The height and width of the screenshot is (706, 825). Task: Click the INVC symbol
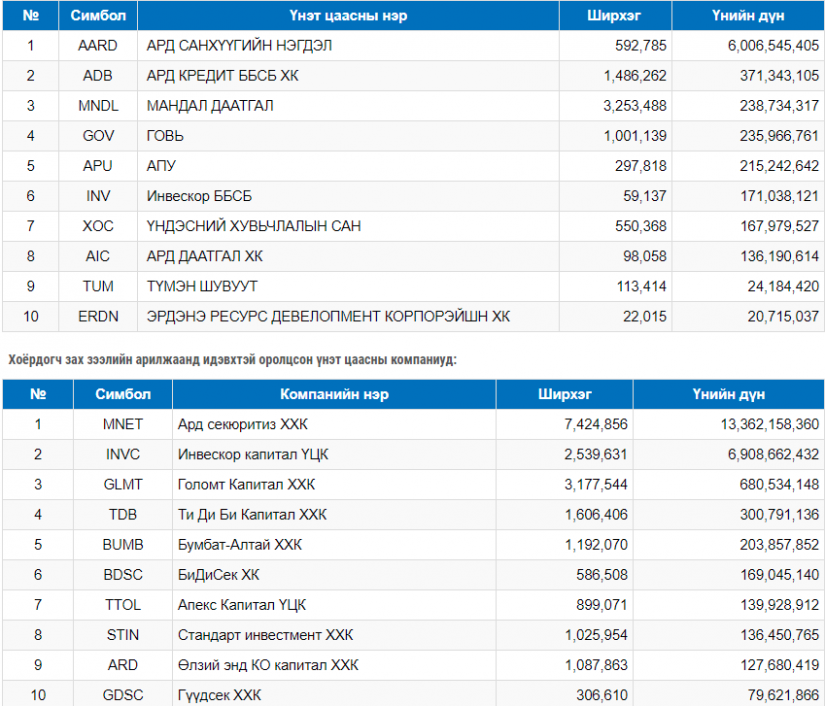pos(123,454)
